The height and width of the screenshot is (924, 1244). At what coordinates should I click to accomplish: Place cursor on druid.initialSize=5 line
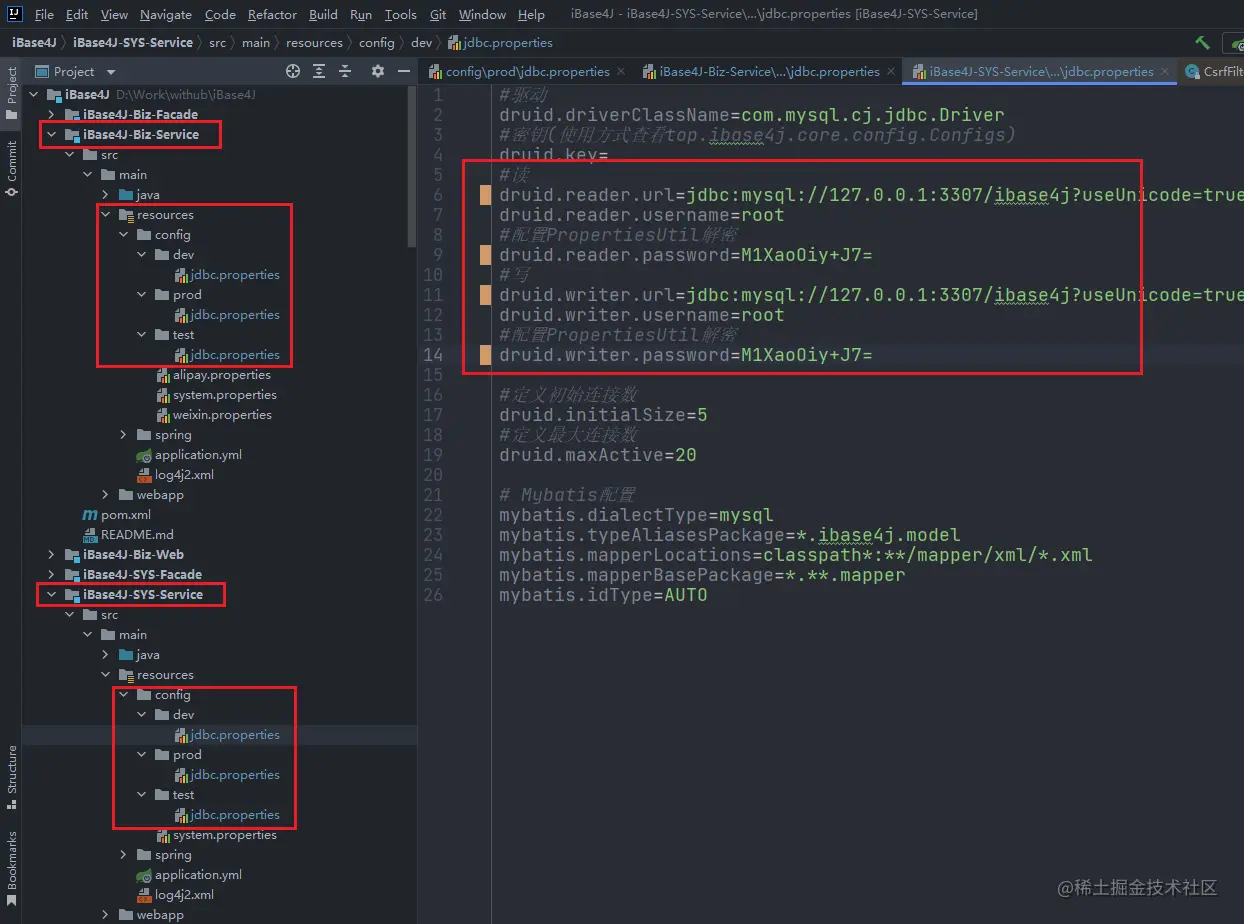point(603,415)
